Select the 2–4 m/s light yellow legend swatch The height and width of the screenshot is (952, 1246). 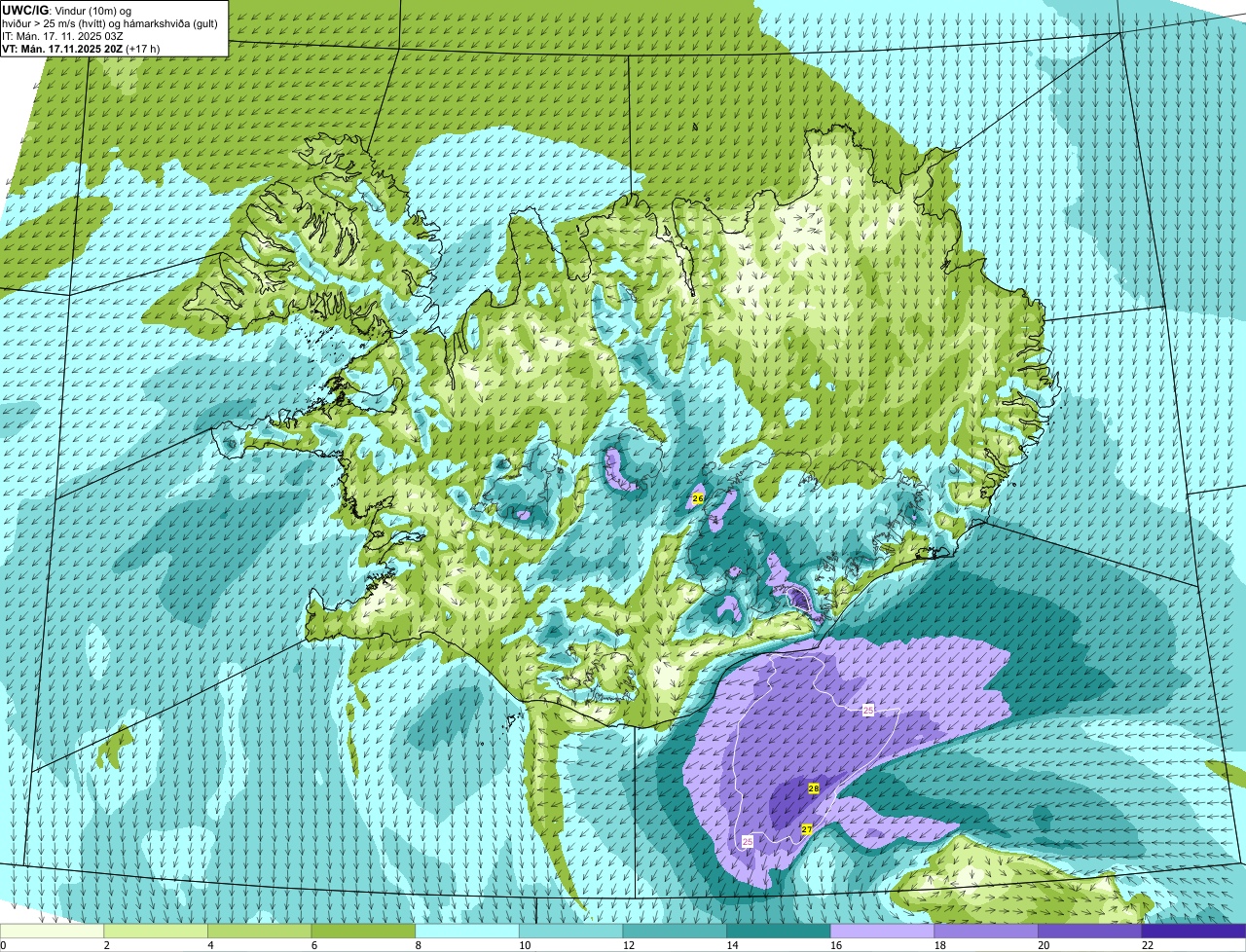click(156, 931)
